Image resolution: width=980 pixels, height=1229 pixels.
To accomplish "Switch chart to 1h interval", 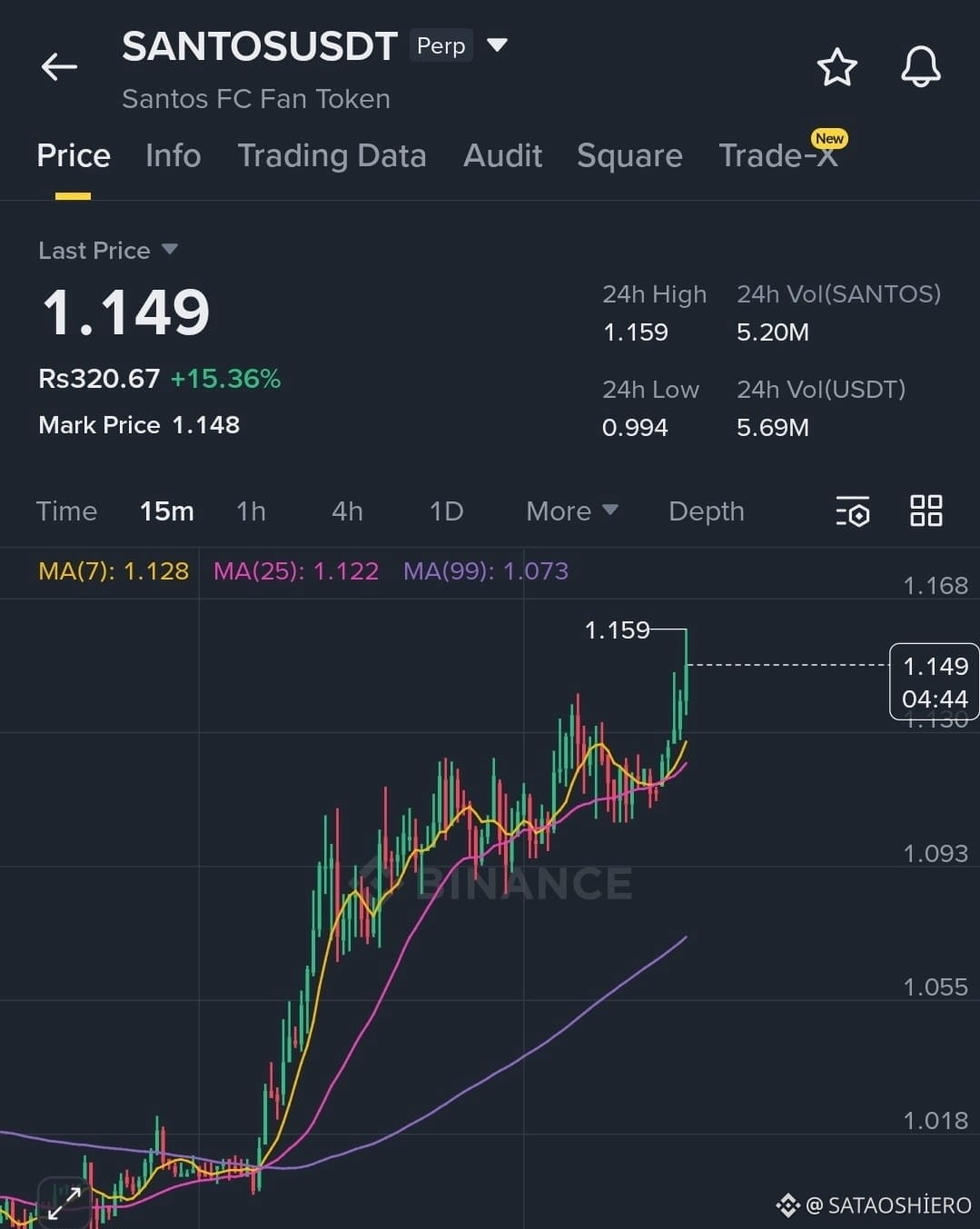I will 252,511.
